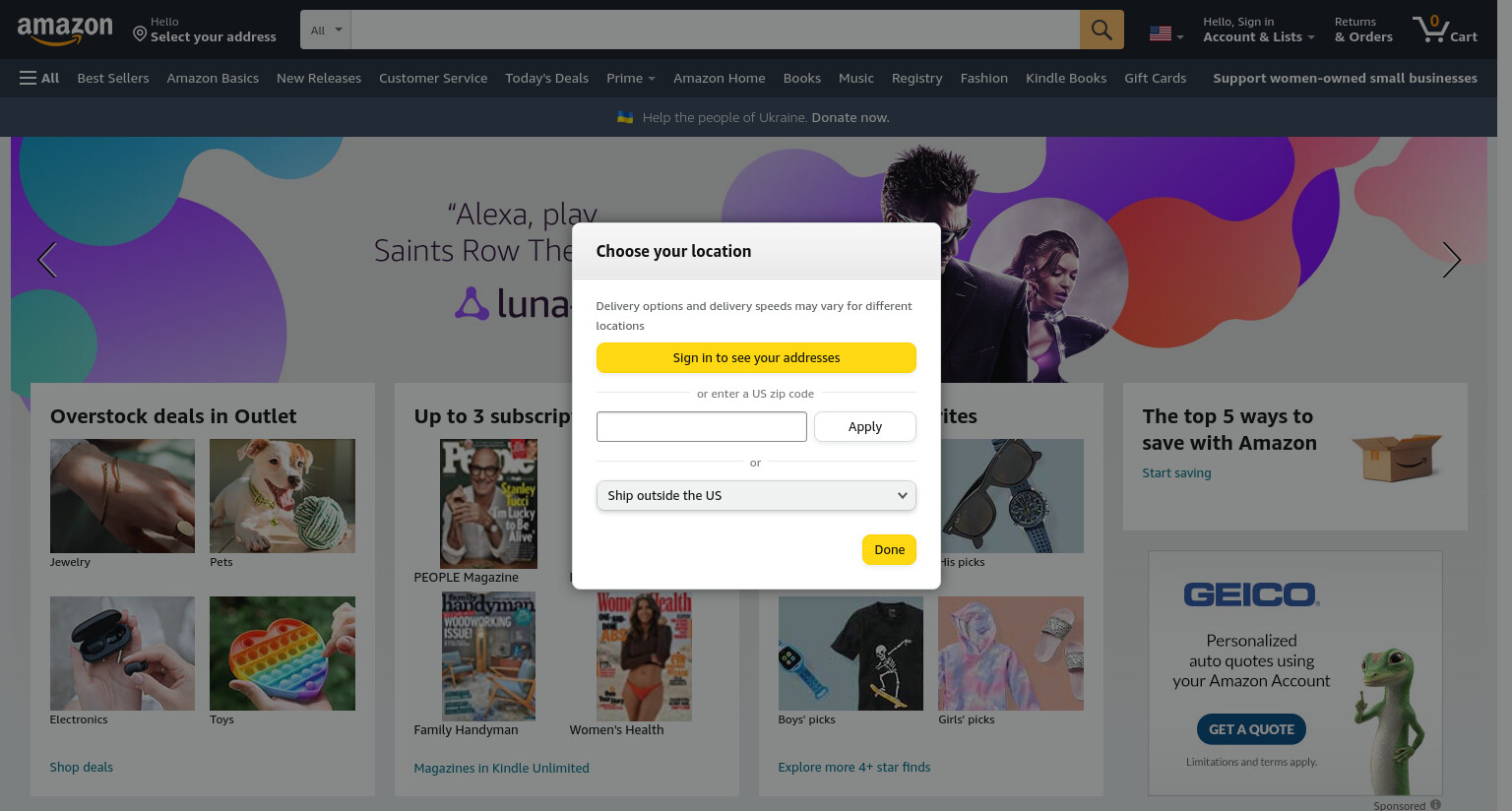Open the US flag language selector
The image size is (1512, 811).
1166,34
